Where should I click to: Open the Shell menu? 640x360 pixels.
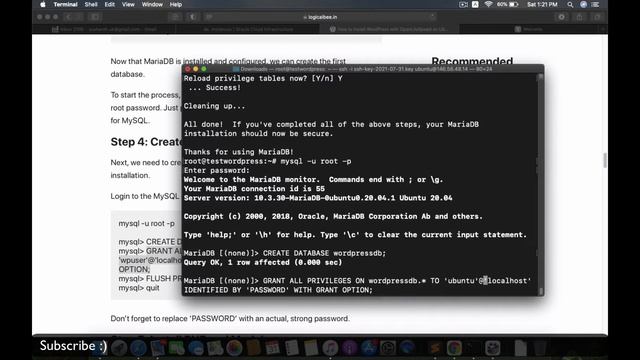(91, 4)
